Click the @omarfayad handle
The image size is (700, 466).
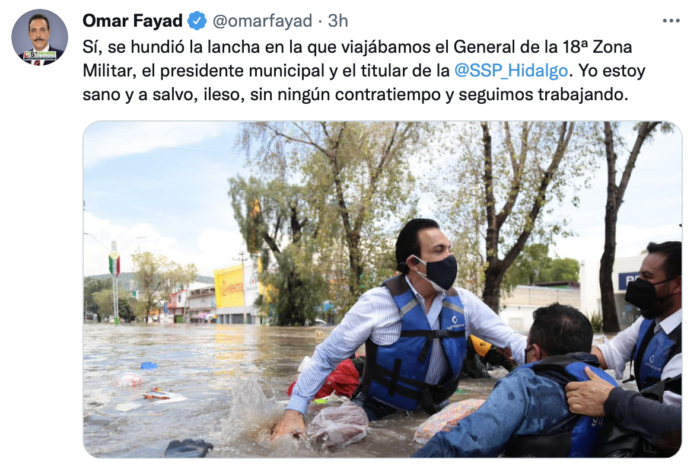262,21
